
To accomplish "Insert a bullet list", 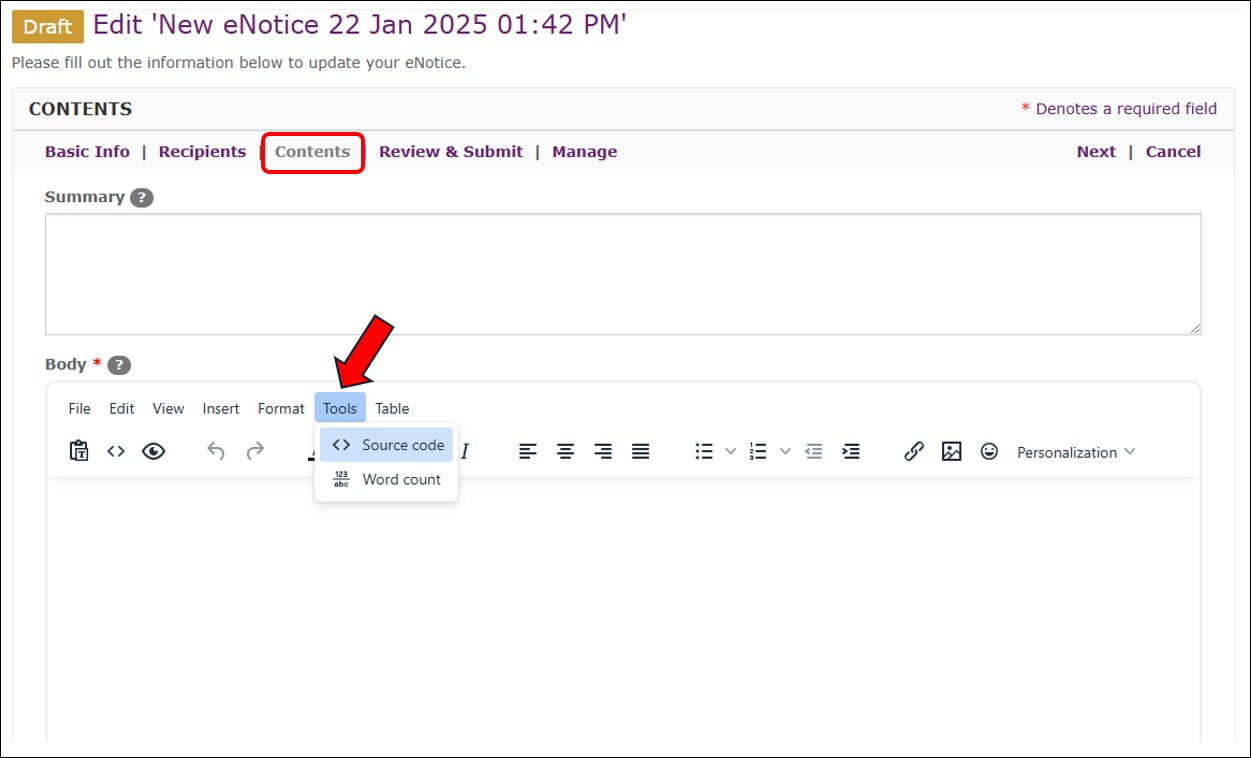I will pos(704,452).
